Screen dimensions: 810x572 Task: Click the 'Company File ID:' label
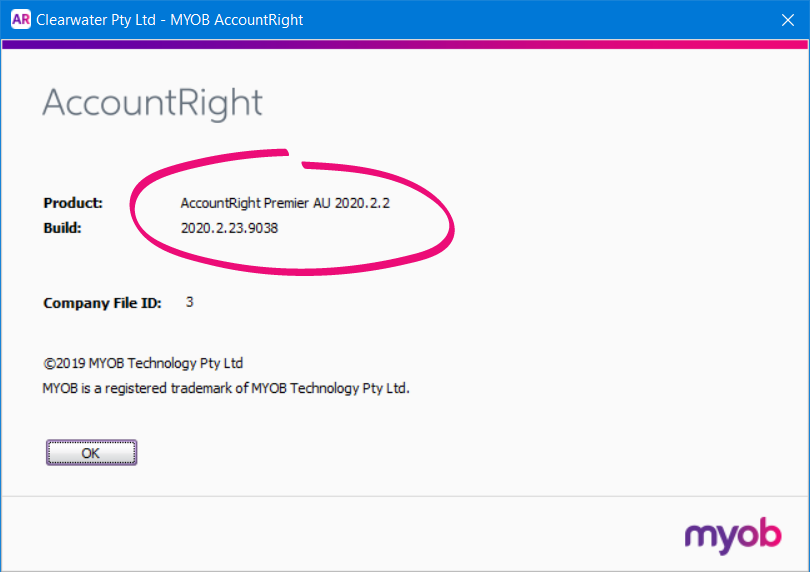tap(102, 303)
